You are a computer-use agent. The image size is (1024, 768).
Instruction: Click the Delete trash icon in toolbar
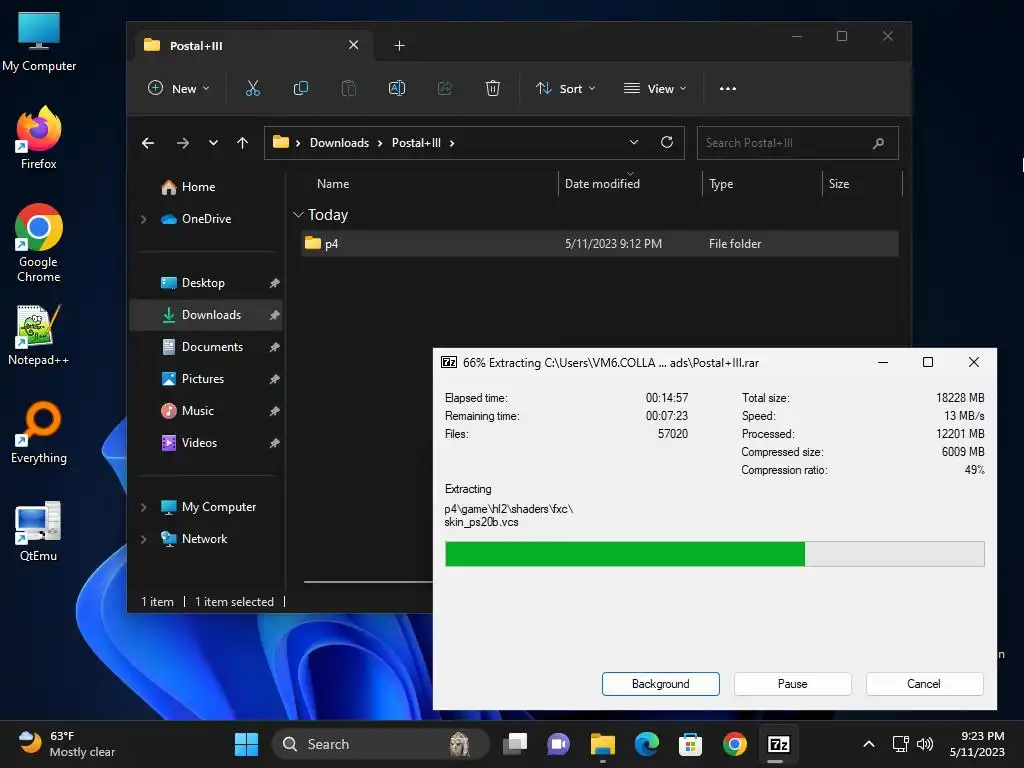(x=492, y=88)
